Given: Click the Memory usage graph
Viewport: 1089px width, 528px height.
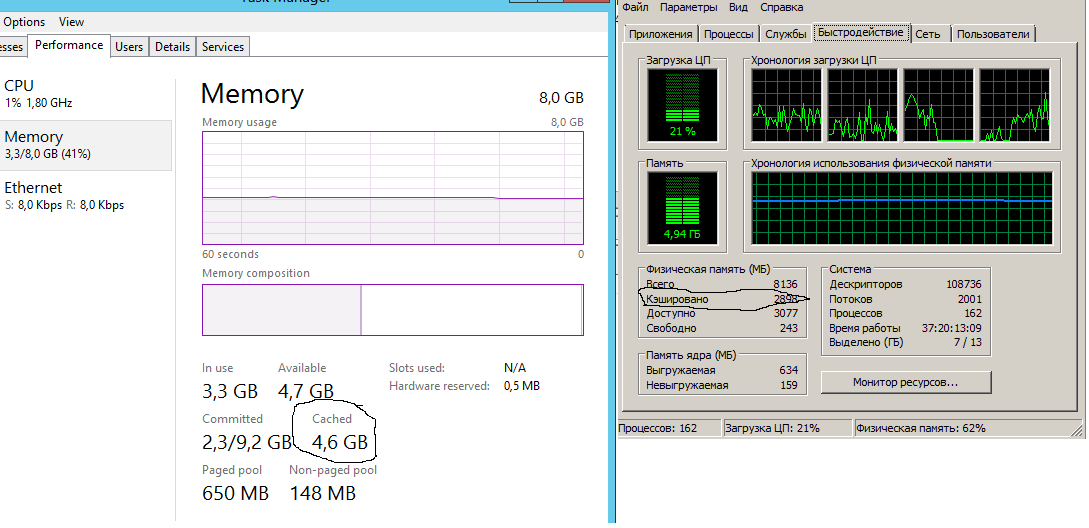Looking at the screenshot, I should coord(392,187).
